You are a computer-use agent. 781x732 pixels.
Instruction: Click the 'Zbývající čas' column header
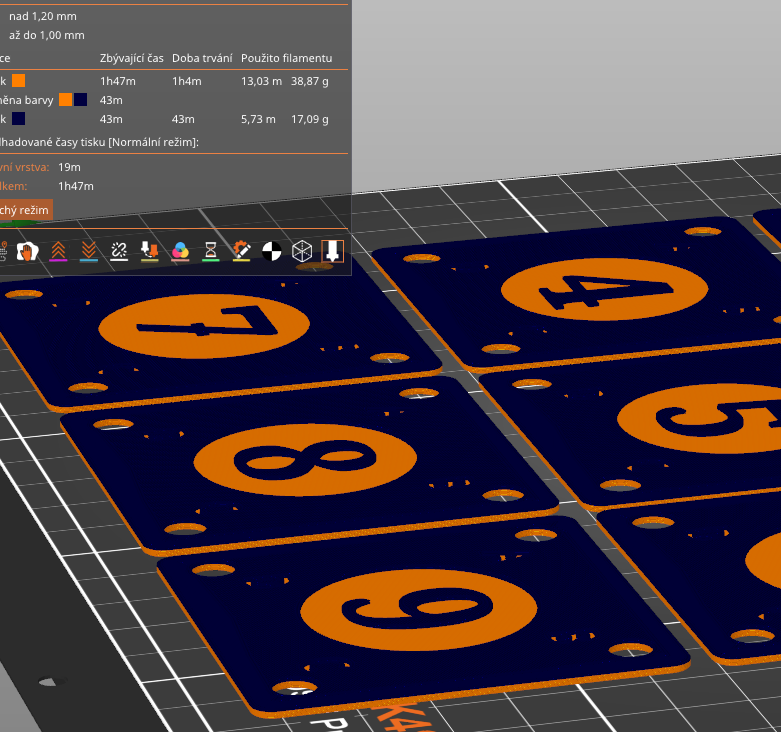(131, 58)
